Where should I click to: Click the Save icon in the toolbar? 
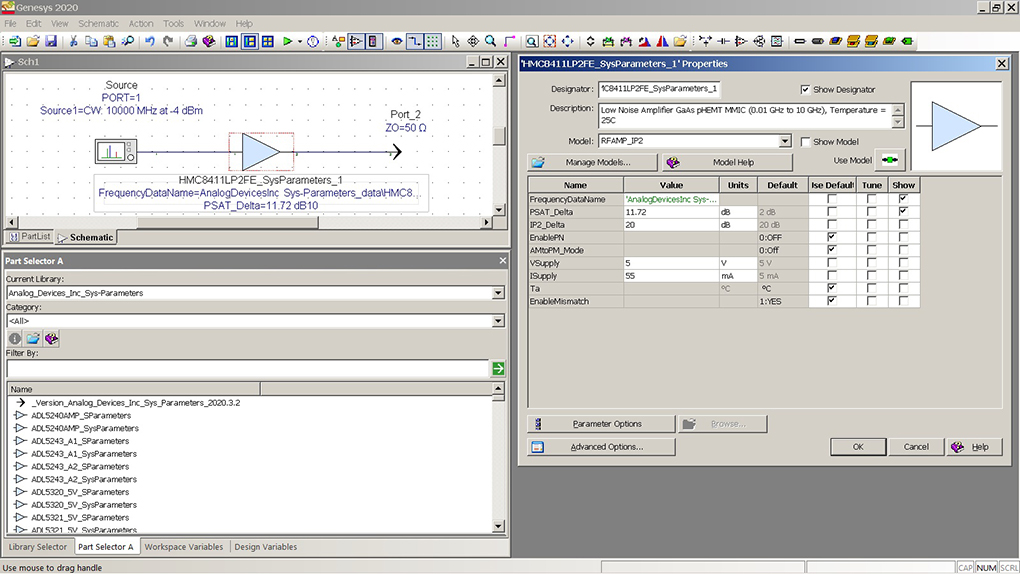point(51,41)
